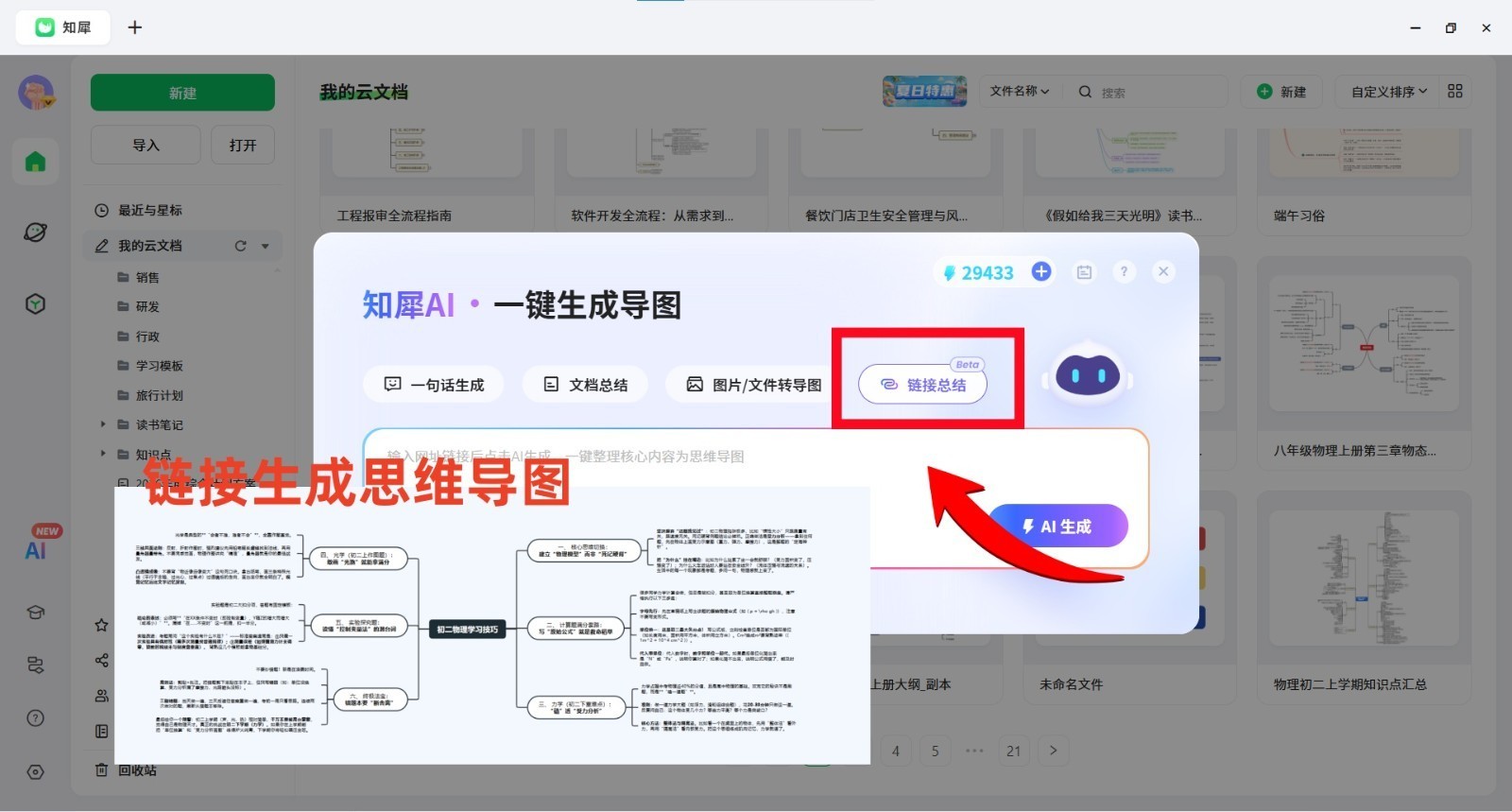
Task: Open the planet discover icon in sidebar
Action: 35,233
